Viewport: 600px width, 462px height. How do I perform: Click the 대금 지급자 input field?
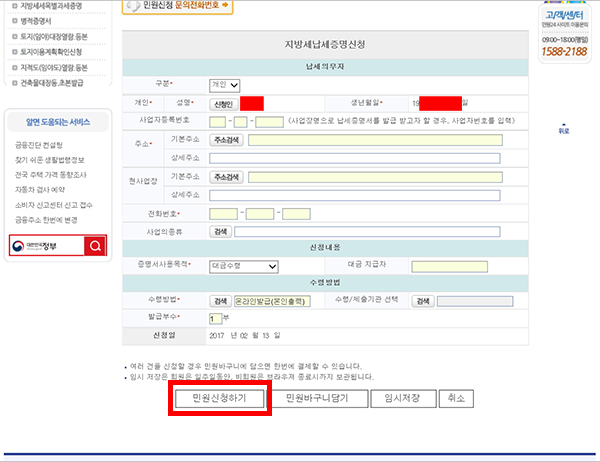pos(450,266)
